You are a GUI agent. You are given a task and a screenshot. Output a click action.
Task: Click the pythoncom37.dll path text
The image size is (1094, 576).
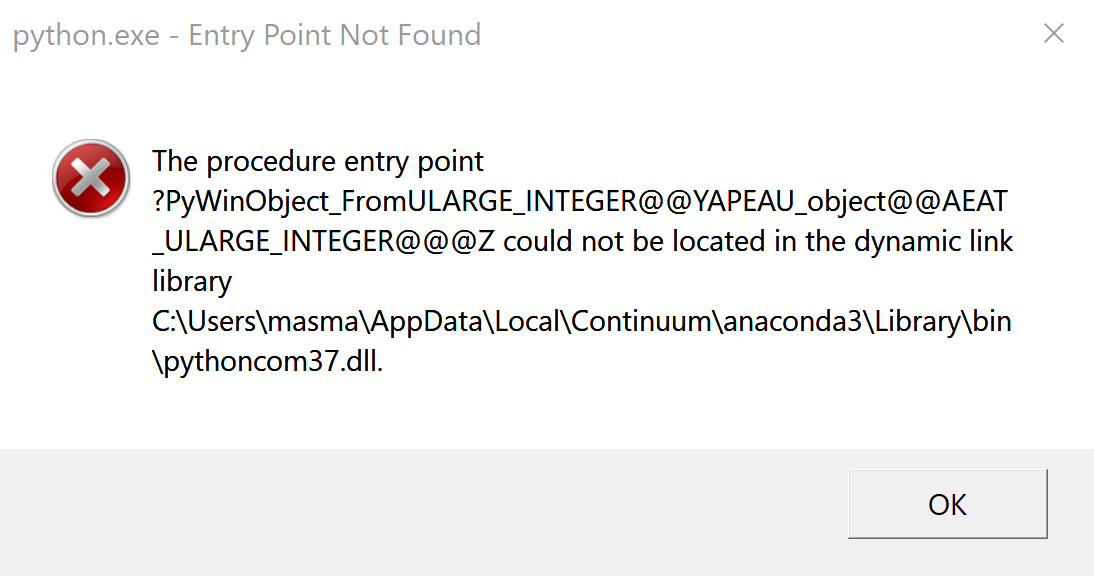point(266,361)
